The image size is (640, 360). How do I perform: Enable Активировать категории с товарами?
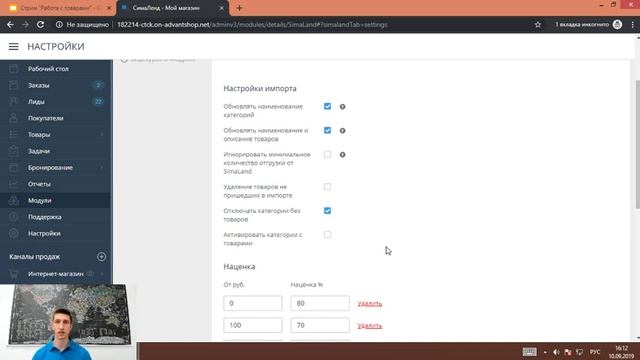pos(327,235)
